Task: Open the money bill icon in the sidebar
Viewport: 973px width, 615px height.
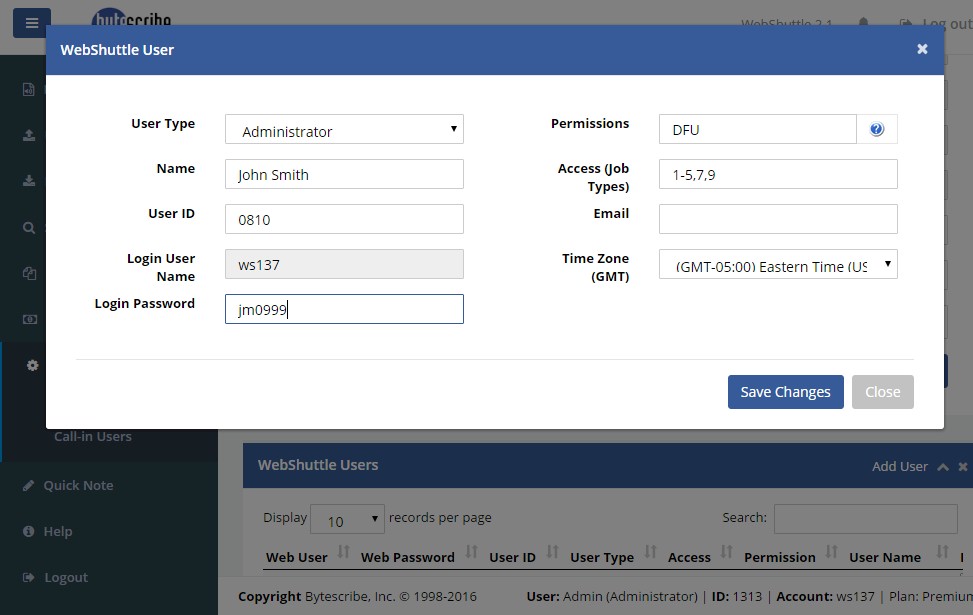Action: point(30,319)
